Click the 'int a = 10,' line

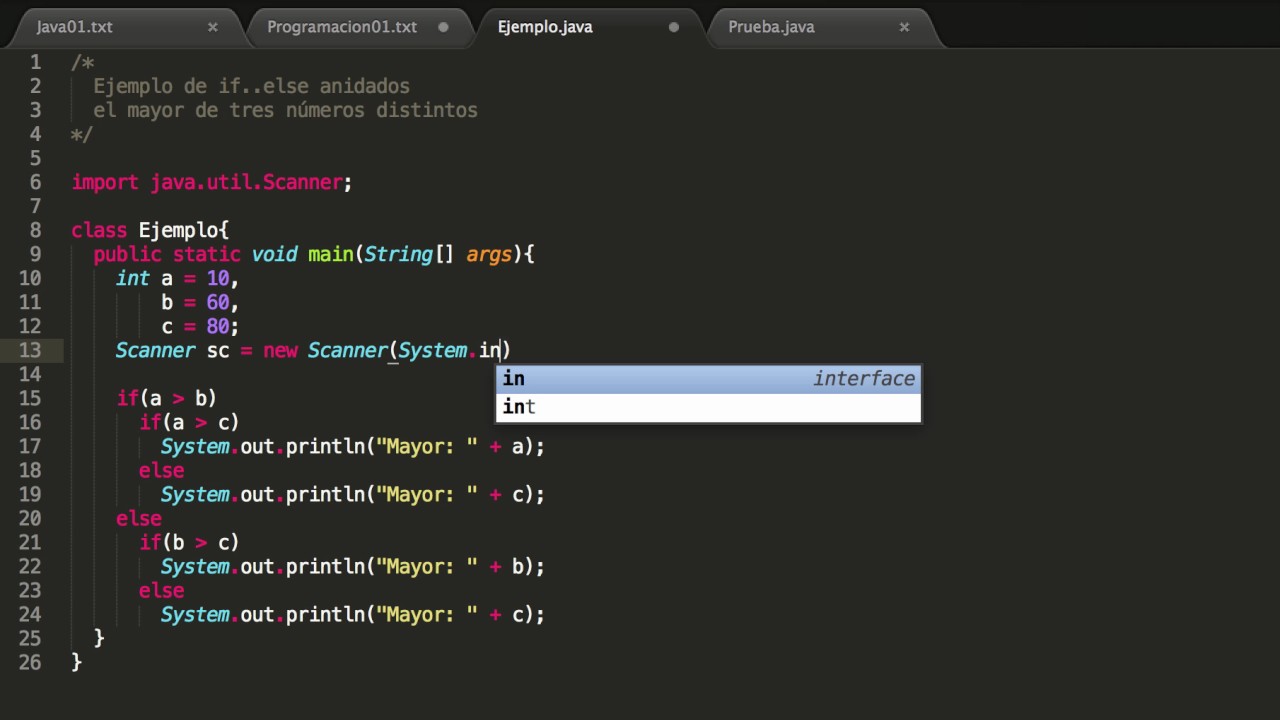(177, 278)
